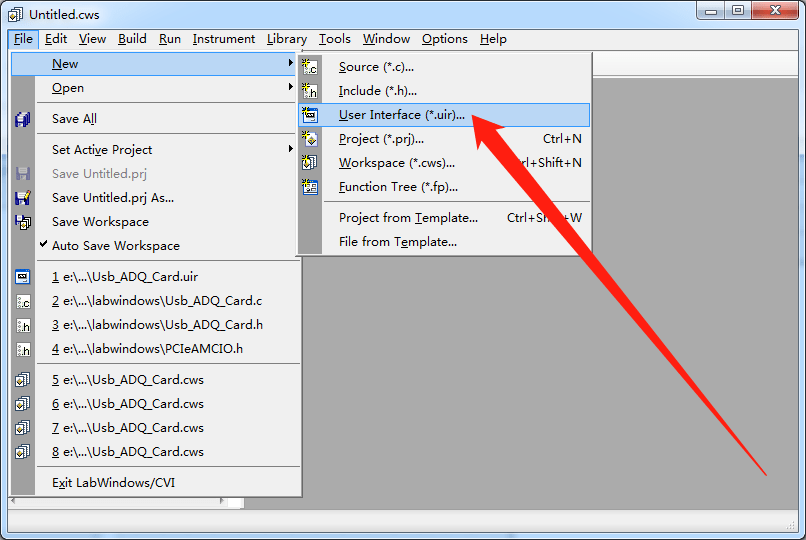Select Exit LabWindows/CVI

click(113, 483)
